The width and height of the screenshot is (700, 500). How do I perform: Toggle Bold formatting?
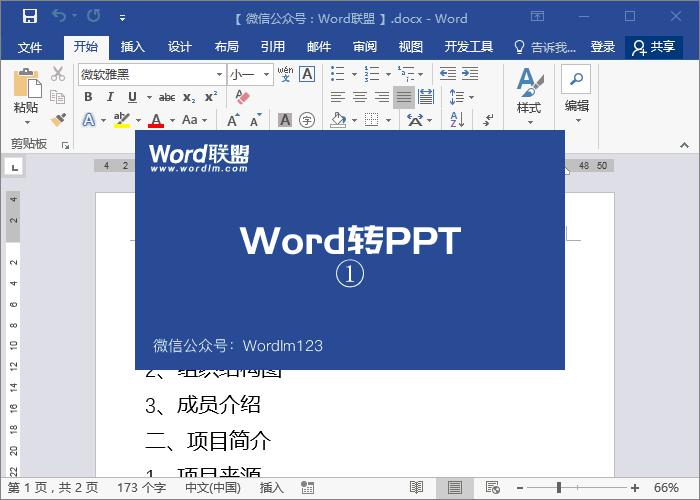click(88, 96)
